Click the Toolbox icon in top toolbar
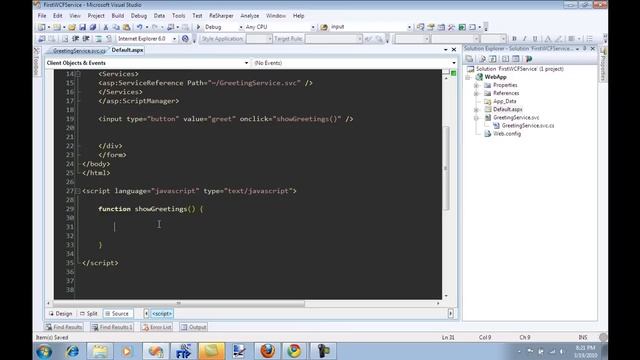Viewport: 640px width, 360px height. 451,27
